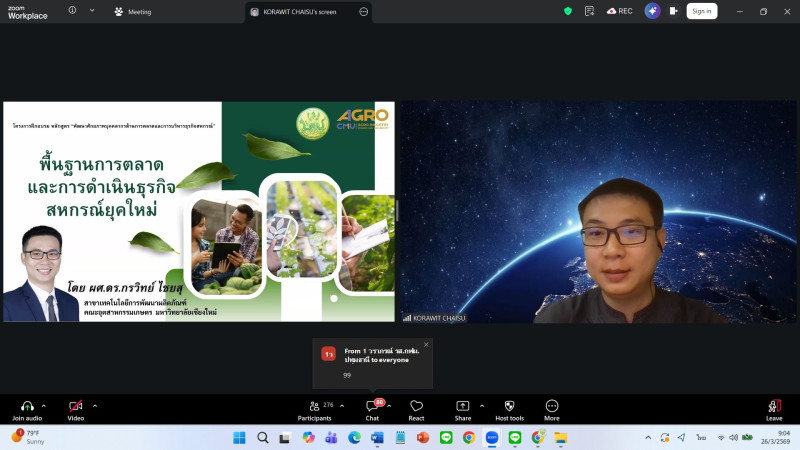Click the Windows Start button in taskbar
This screenshot has height=450, width=800.
point(239,437)
